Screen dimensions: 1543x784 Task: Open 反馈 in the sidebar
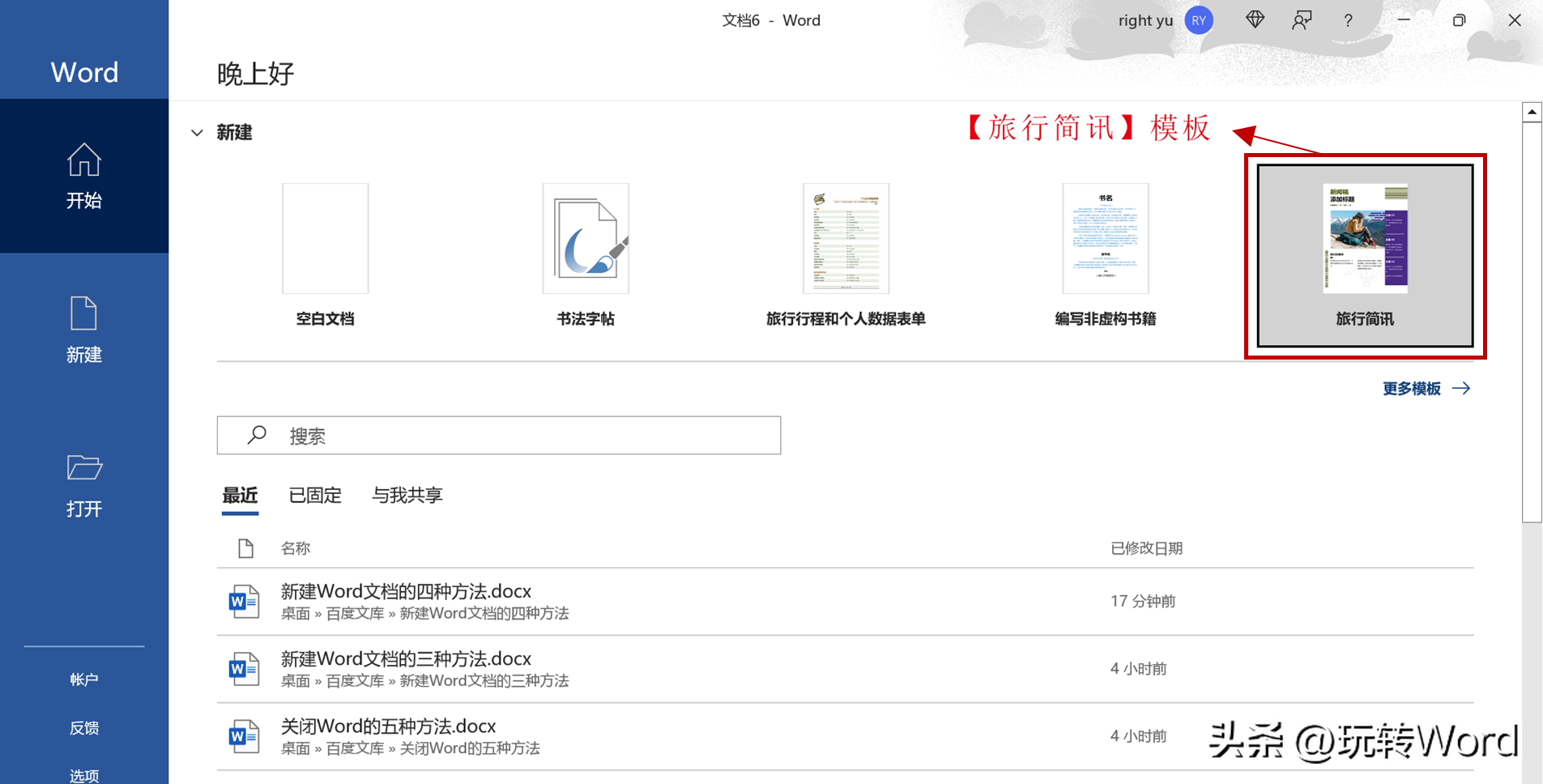[x=84, y=728]
